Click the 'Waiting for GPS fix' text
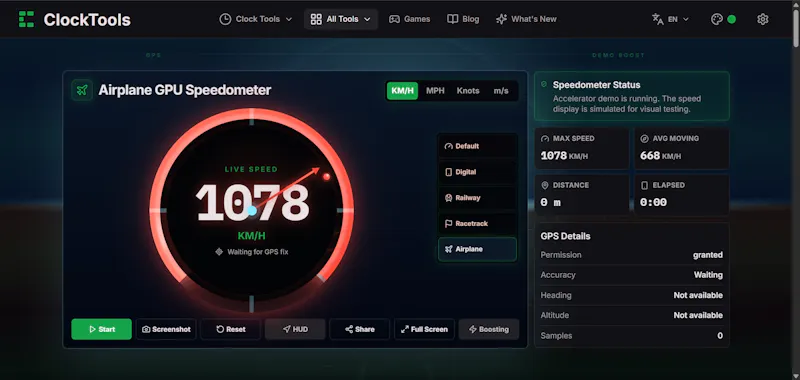800x380 pixels. pos(258,252)
